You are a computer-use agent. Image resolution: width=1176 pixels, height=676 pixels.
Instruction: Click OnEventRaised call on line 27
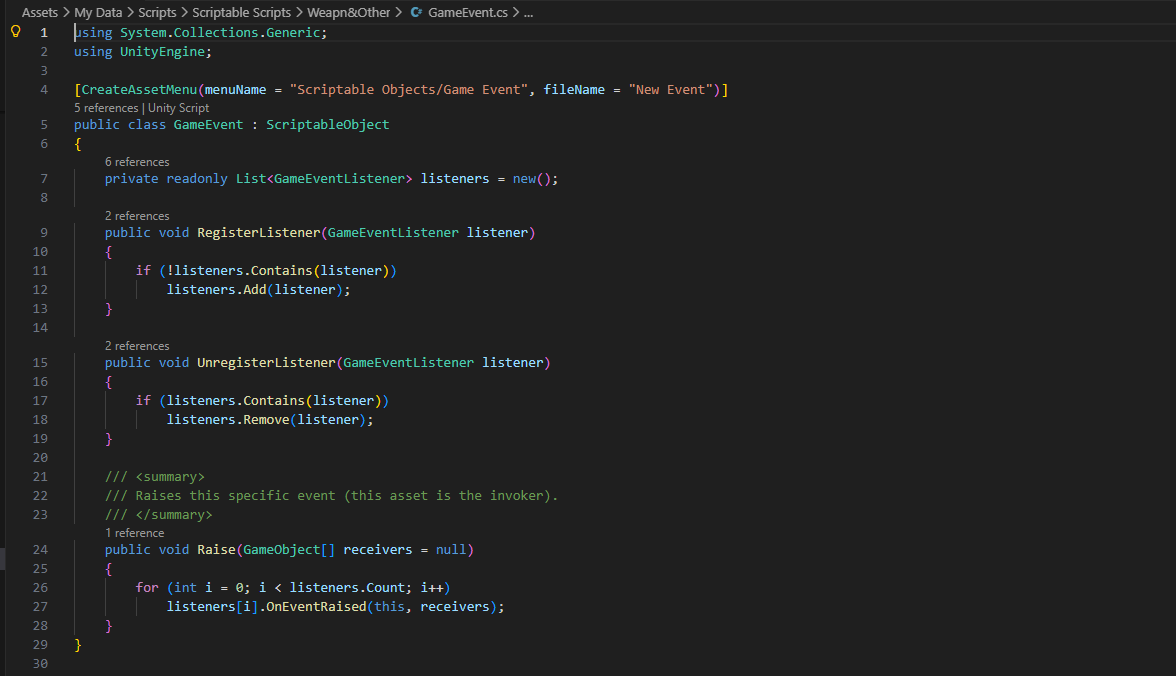316,606
